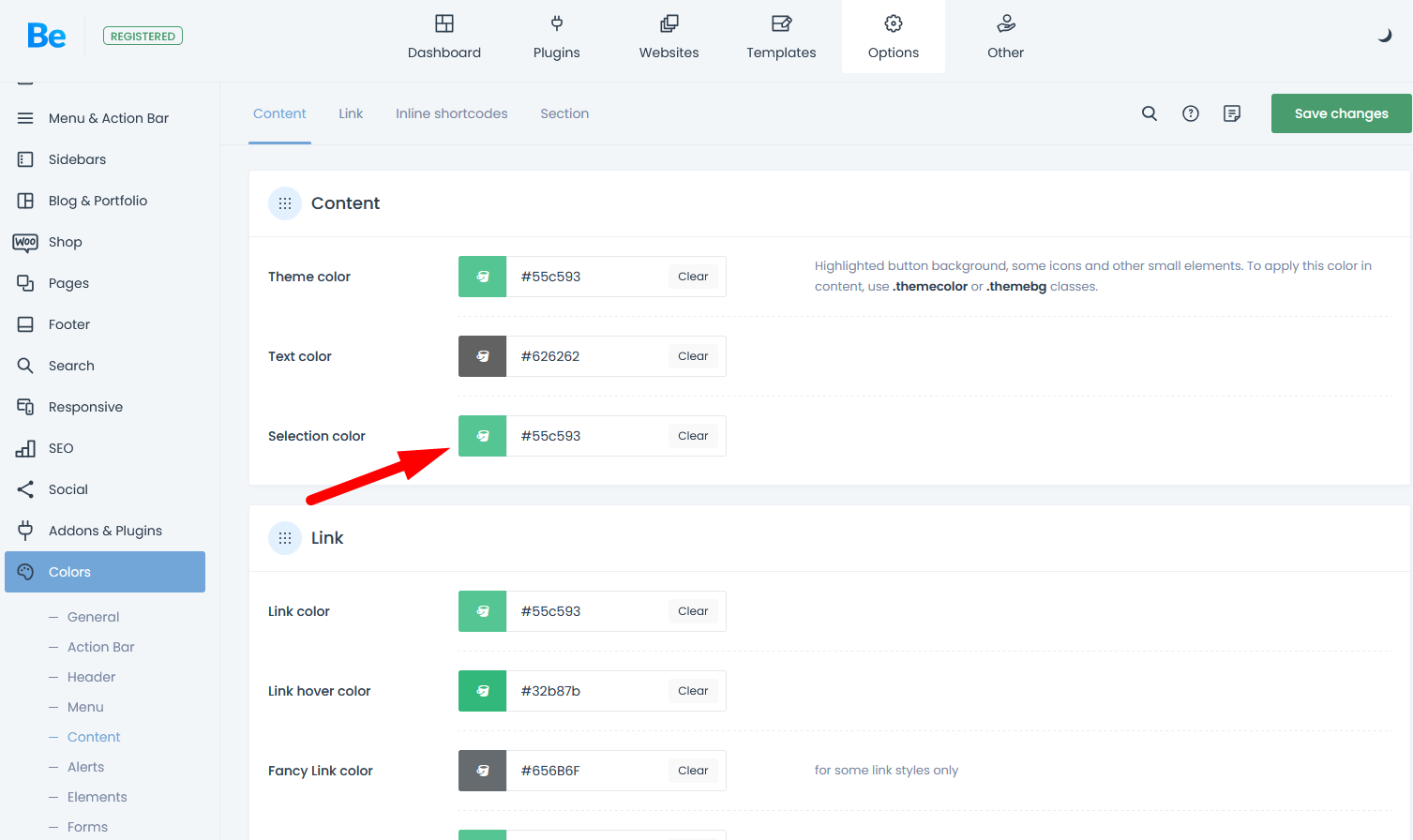Open SEO settings

tap(105, 448)
